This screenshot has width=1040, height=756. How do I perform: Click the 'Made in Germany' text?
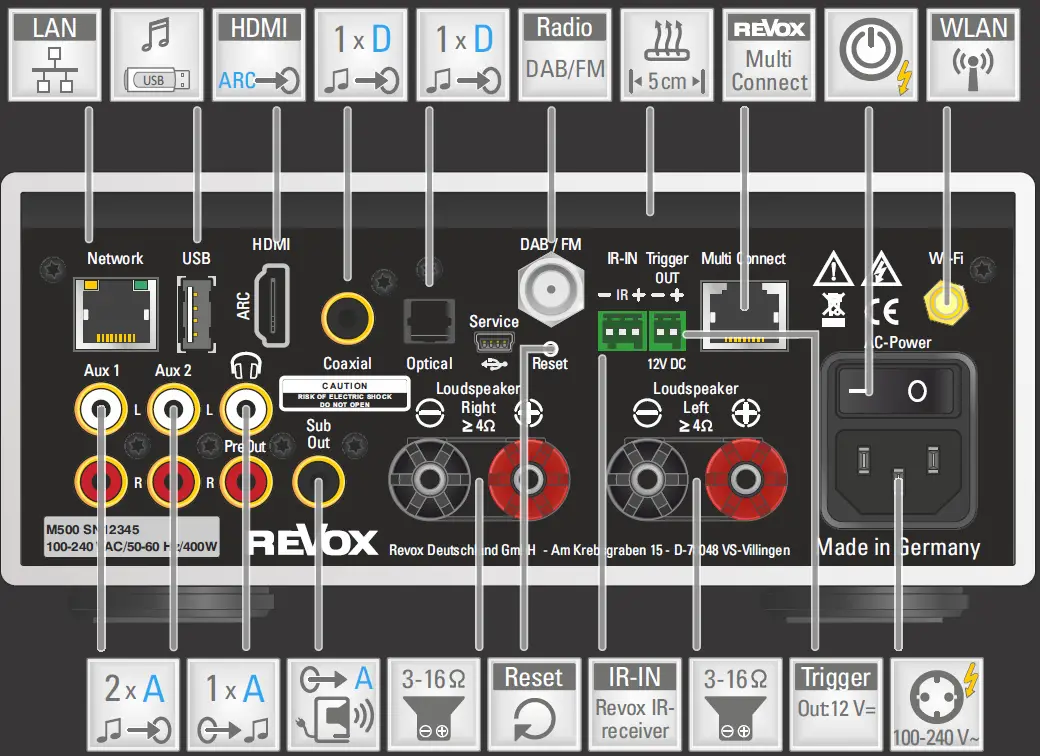898,547
